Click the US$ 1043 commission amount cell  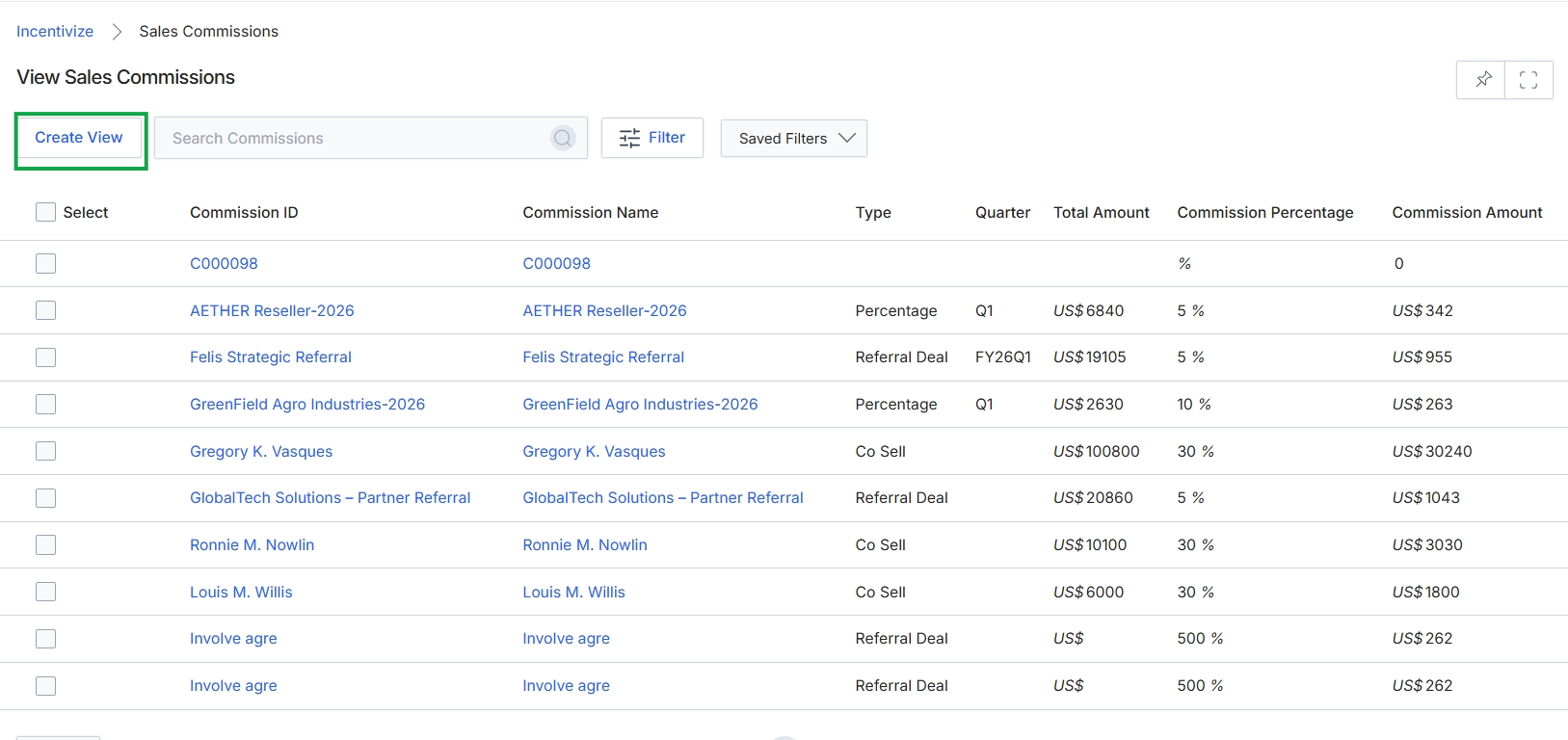1426,498
